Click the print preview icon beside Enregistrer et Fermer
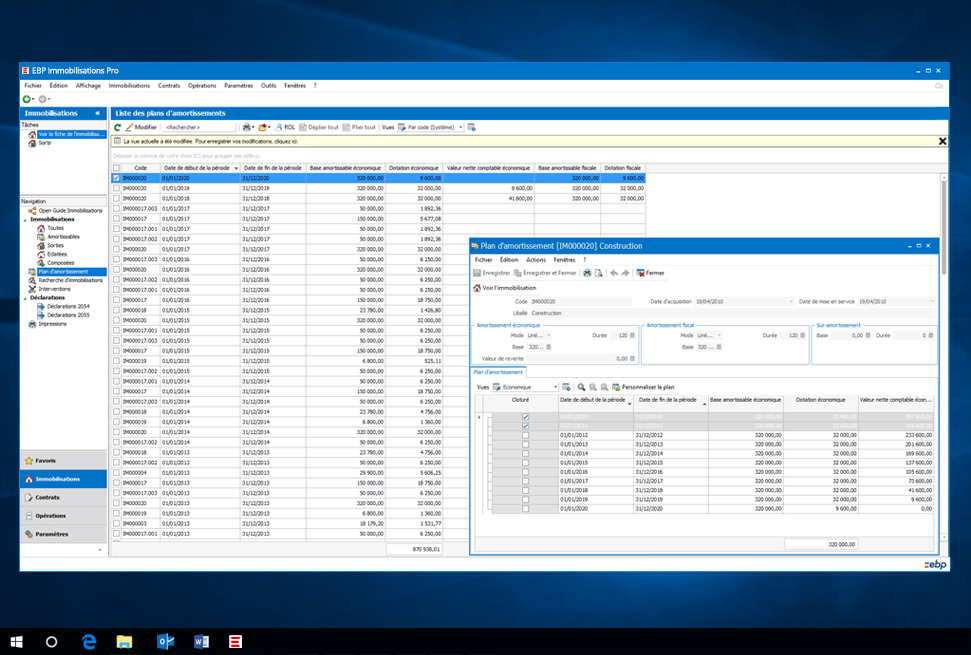 (x=598, y=273)
